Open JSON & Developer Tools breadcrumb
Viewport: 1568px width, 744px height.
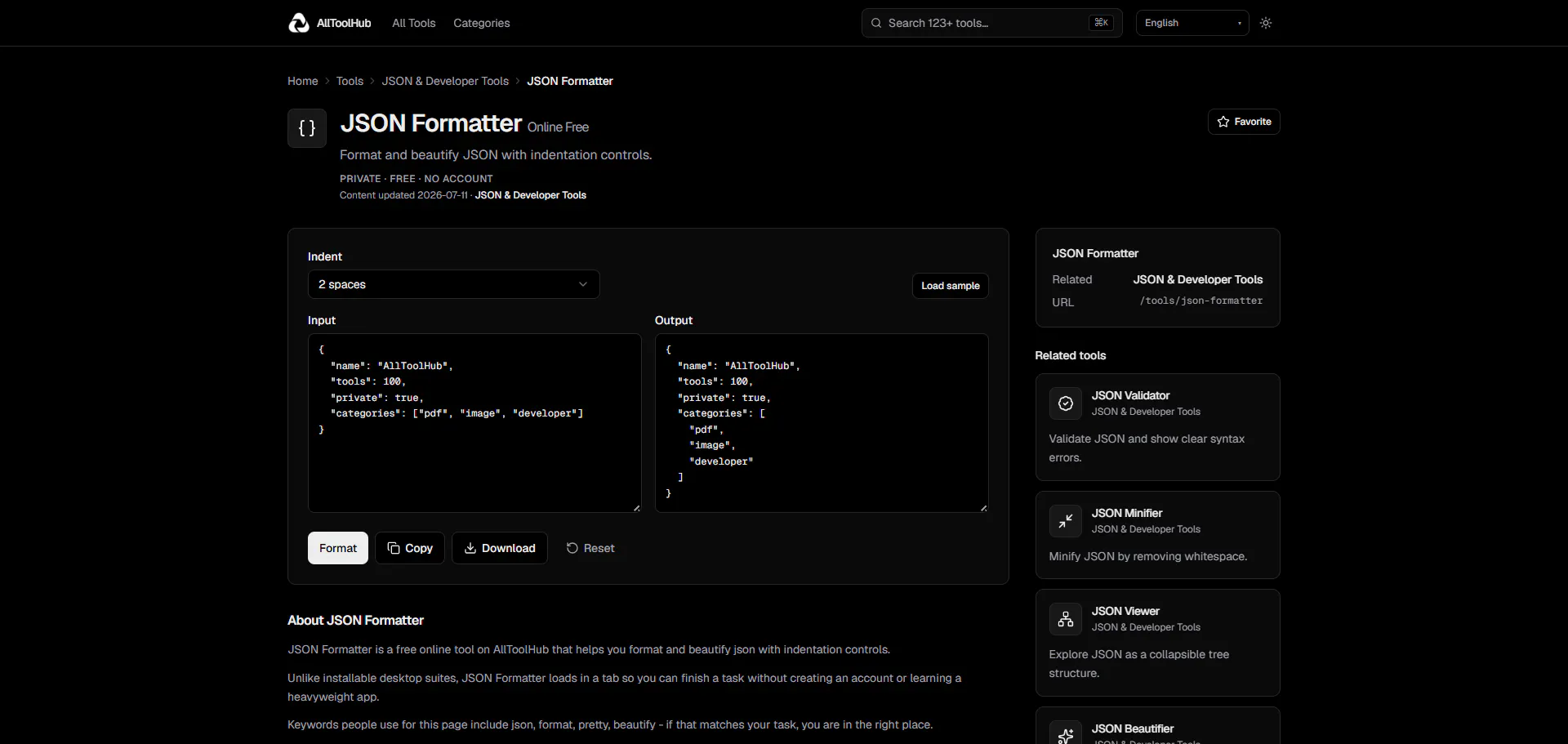coord(445,81)
